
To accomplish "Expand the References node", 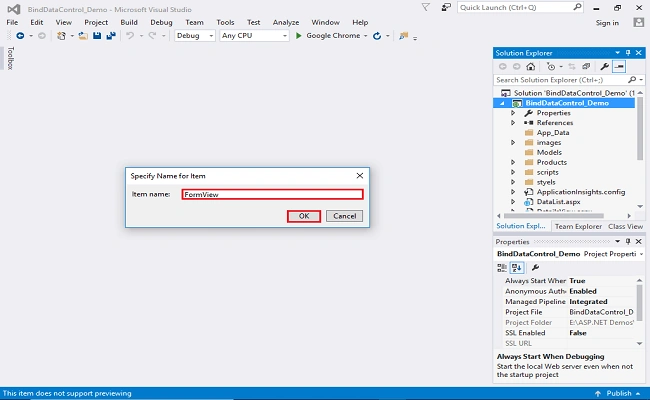I will [x=513, y=123].
